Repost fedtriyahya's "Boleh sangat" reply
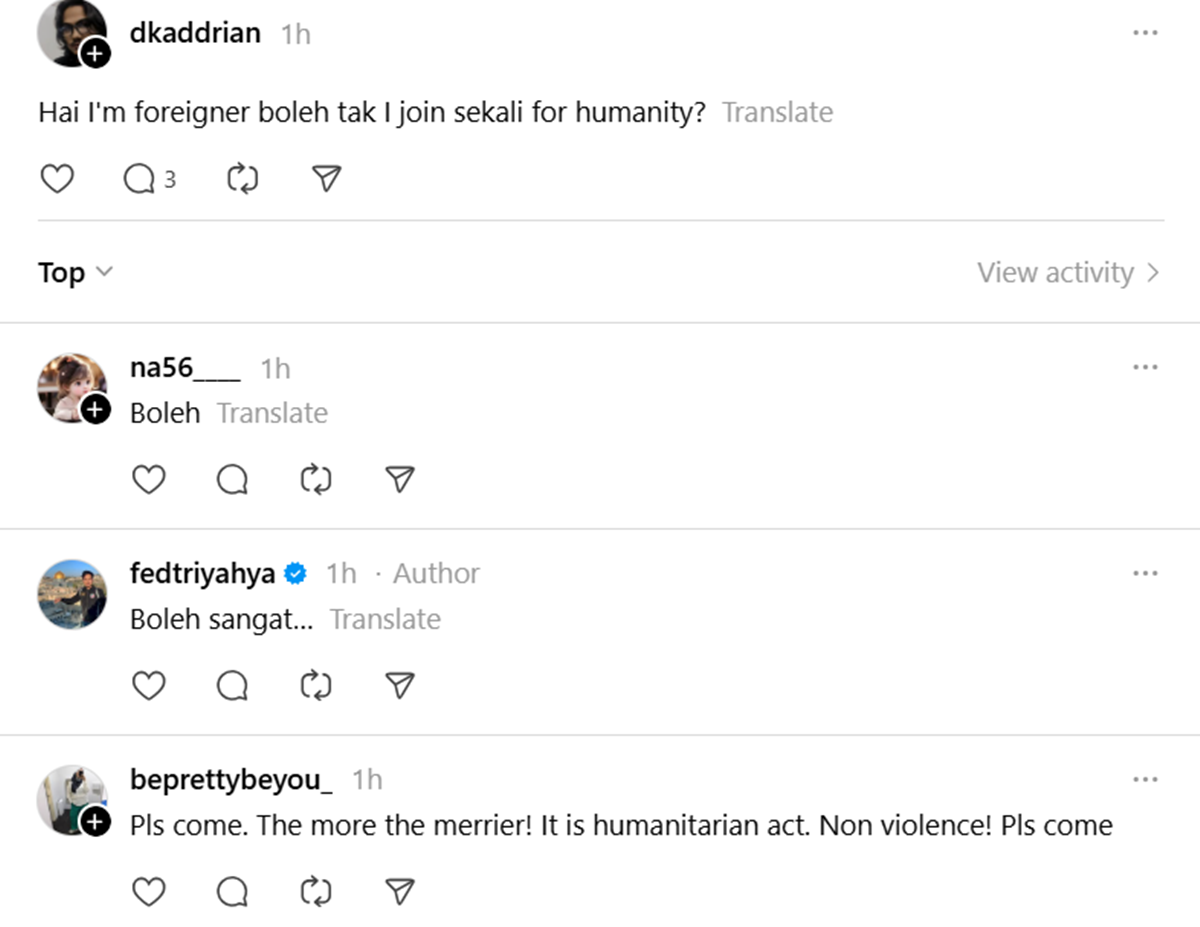The image size is (1200, 927). point(316,686)
